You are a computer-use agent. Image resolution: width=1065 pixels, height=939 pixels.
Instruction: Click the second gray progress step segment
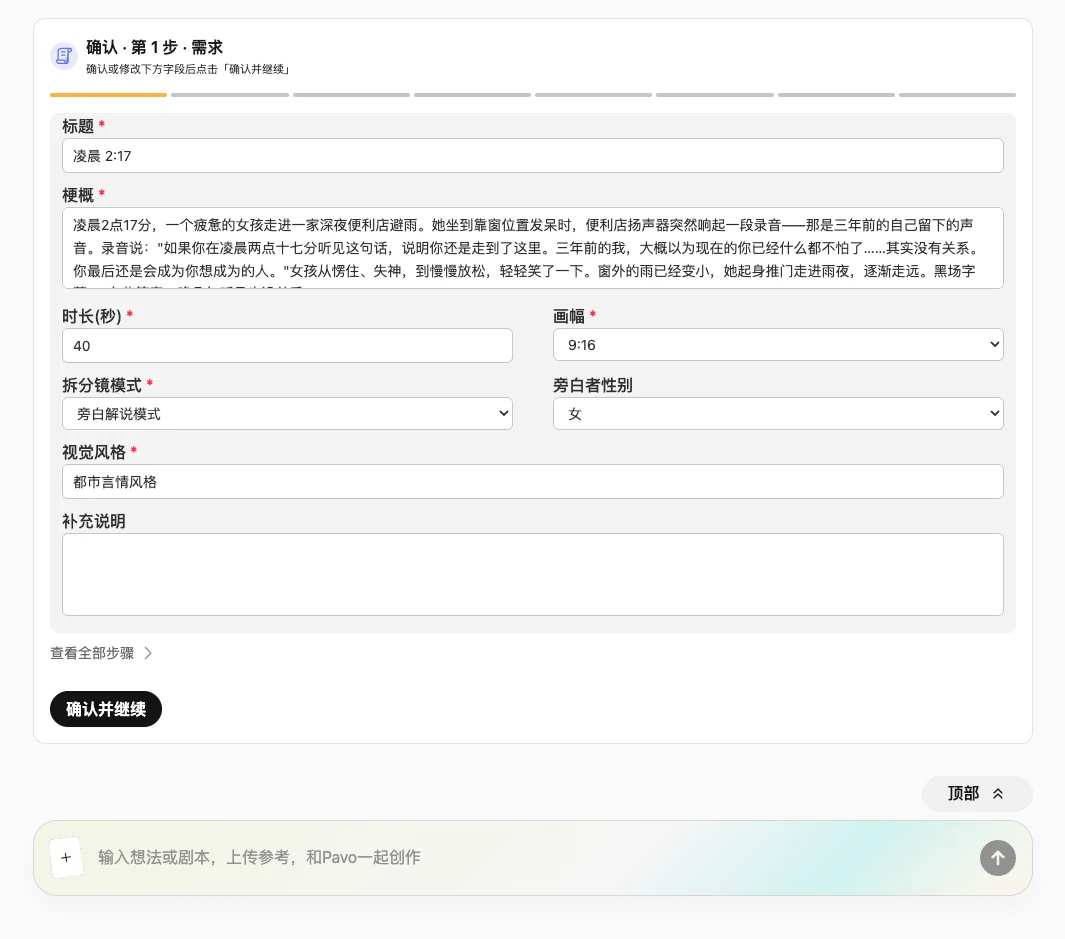[x=230, y=95]
